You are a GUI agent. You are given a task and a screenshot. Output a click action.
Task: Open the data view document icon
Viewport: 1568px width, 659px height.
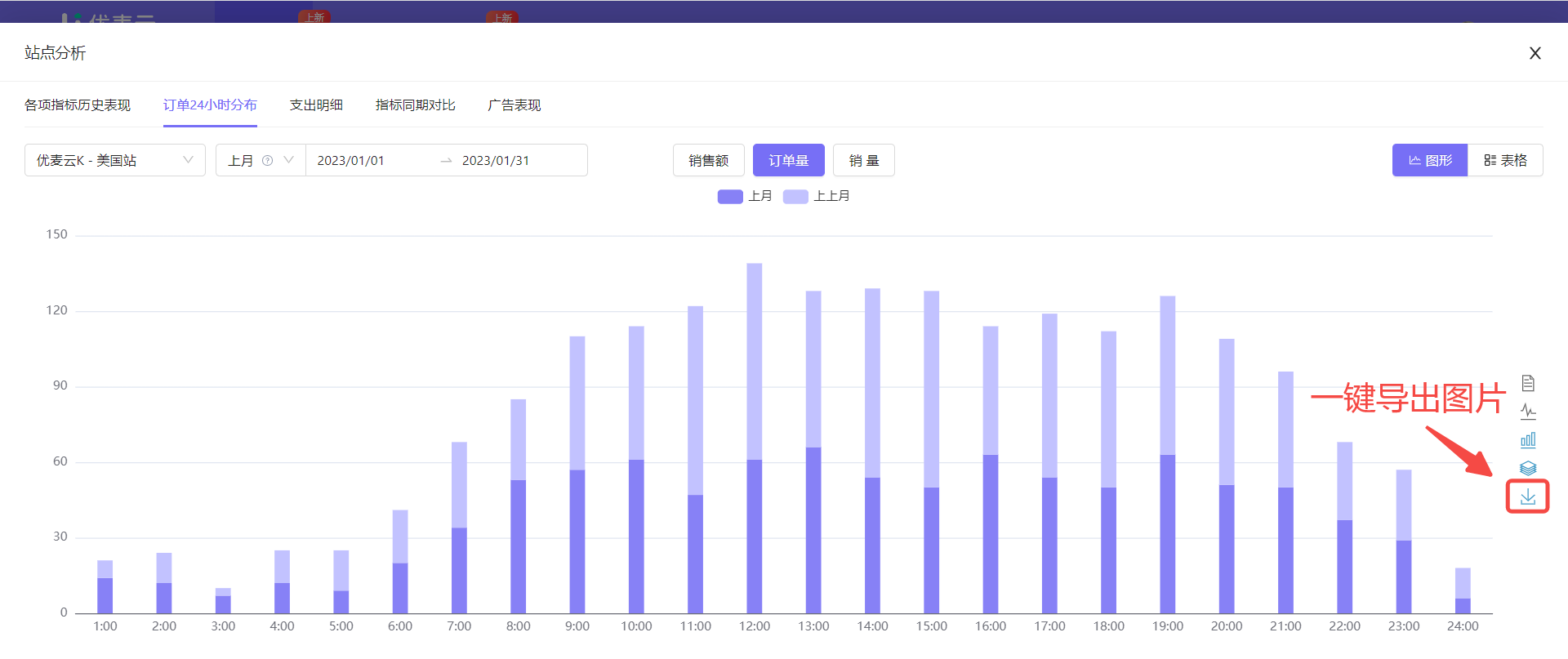click(1528, 383)
